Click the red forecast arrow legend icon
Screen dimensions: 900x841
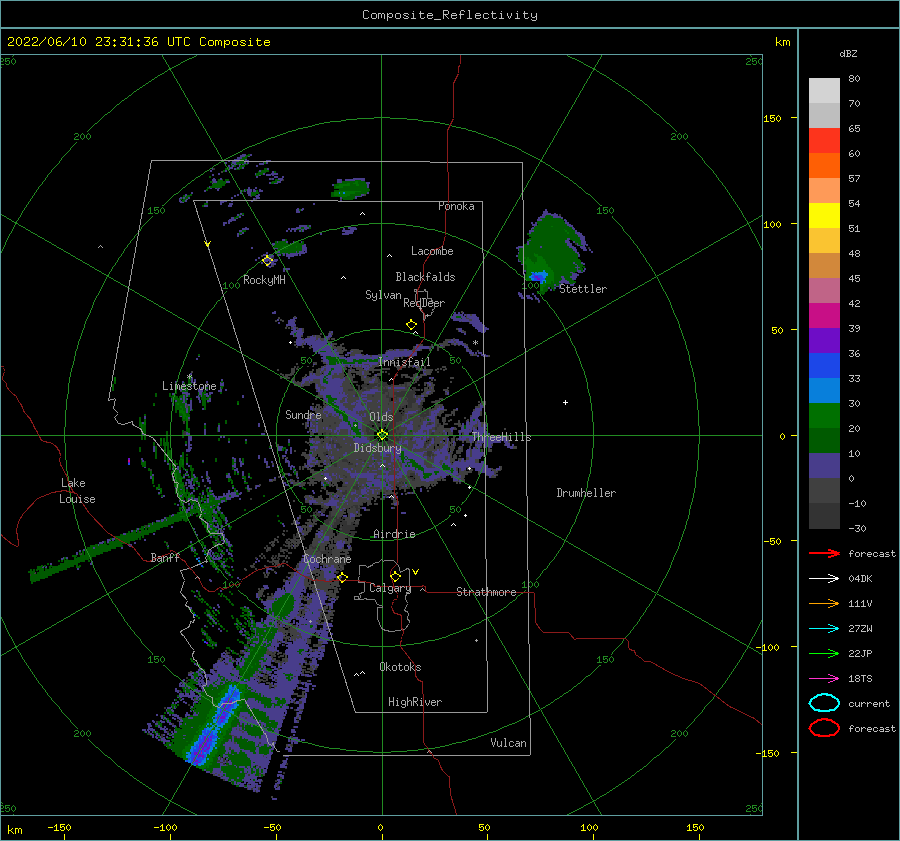click(824, 553)
